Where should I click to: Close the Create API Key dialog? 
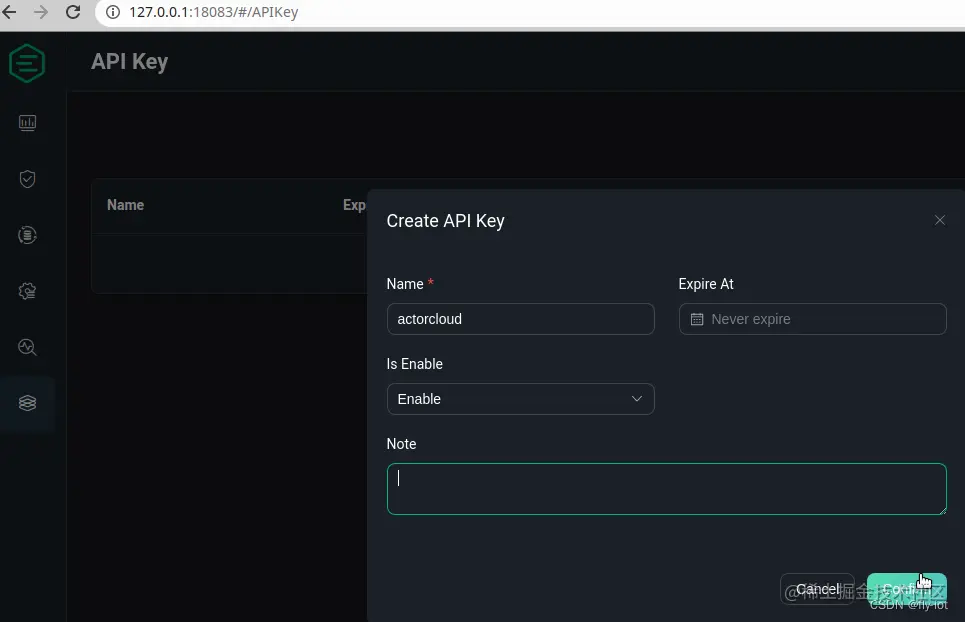[x=939, y=220]
